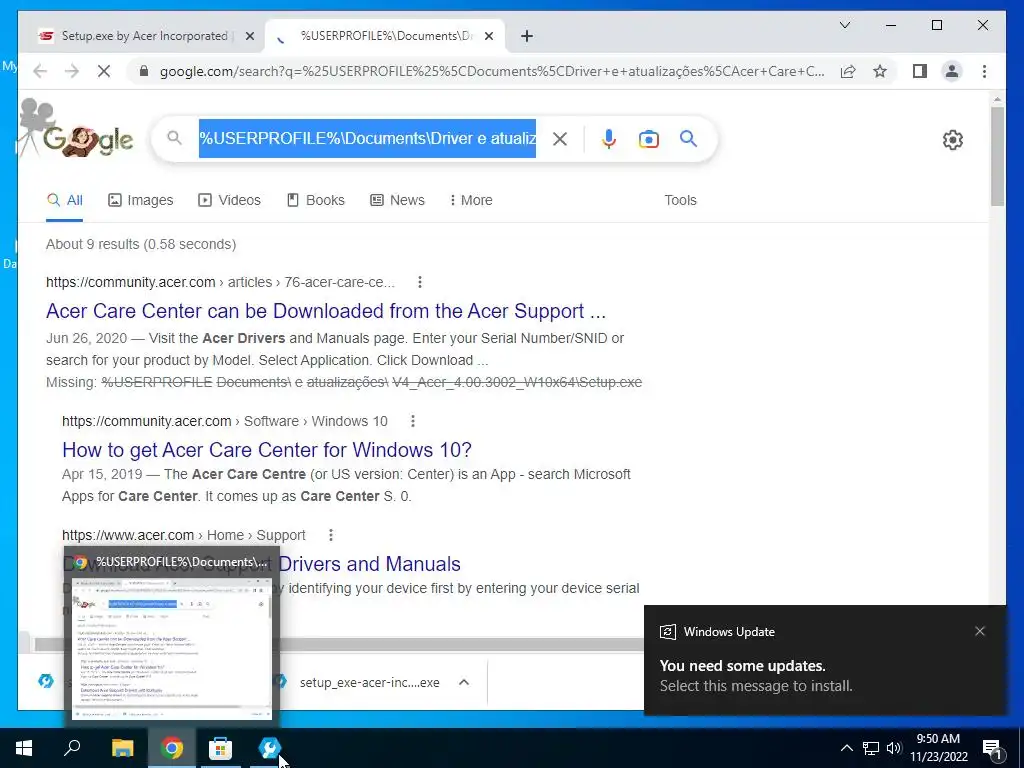1024x768 pixels.
Task: Go forward to the next page
Action: [x=72, y=71]
